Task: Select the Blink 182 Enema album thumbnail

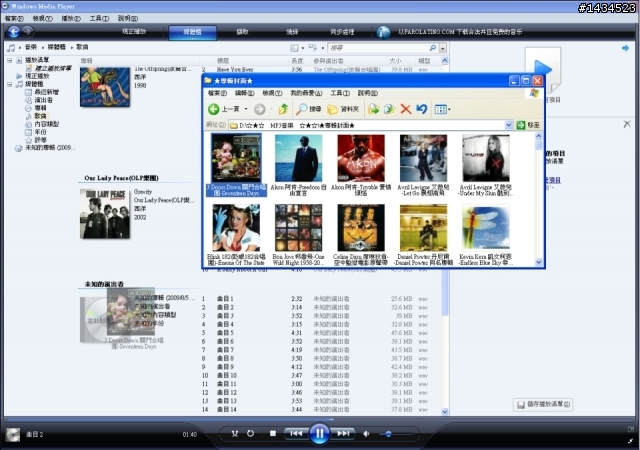Action: pos(236,235)
